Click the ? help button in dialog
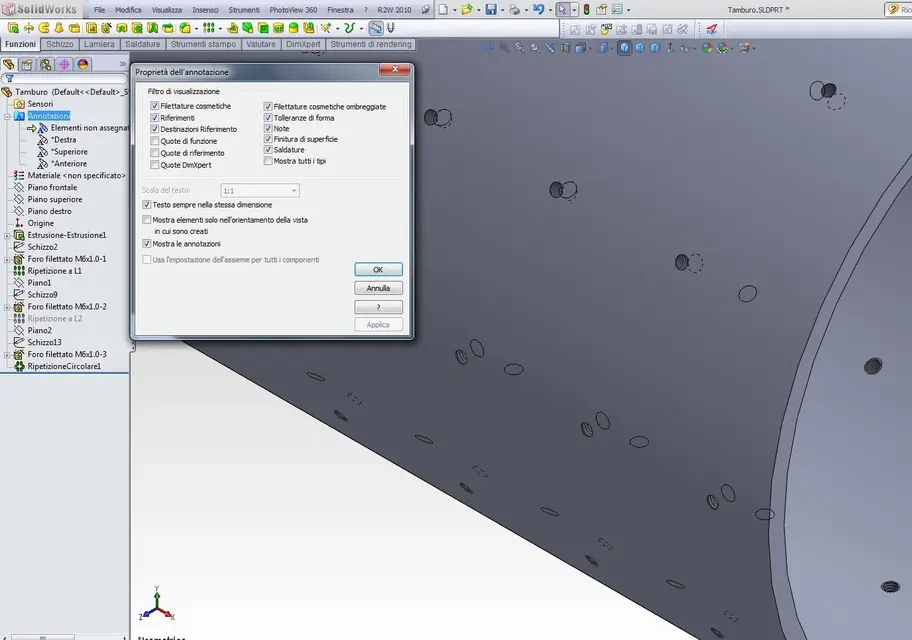This screenshot has width=912, height=640. click(378, 307)
